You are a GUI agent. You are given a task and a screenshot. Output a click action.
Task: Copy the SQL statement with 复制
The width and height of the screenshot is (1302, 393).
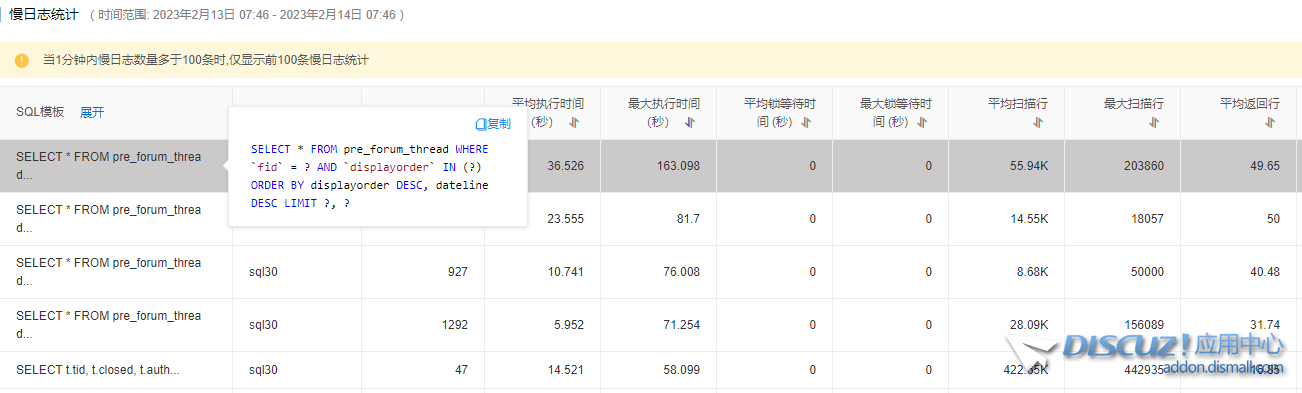498,124
